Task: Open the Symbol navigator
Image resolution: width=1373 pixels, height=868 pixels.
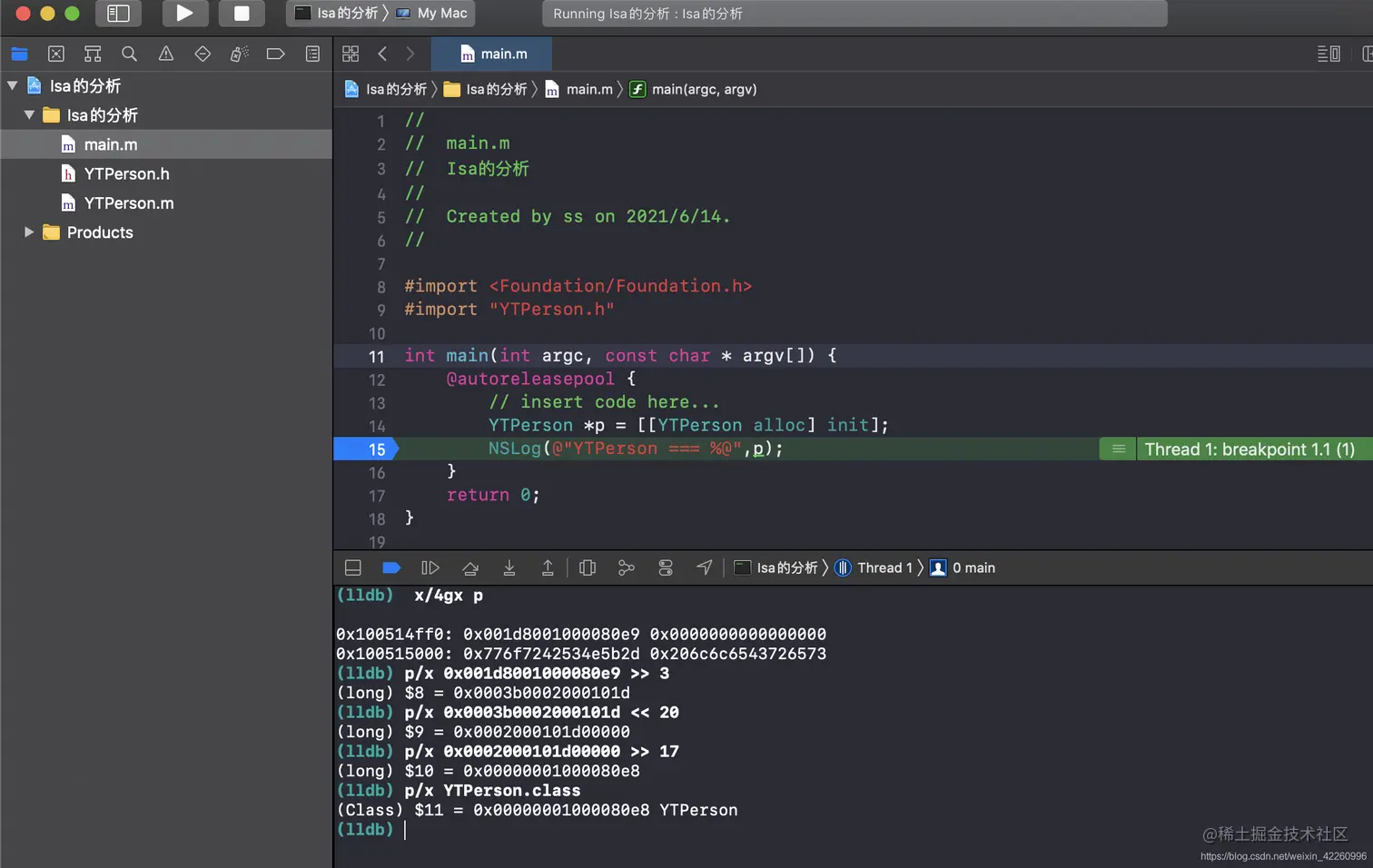Action: click(93, 54)
